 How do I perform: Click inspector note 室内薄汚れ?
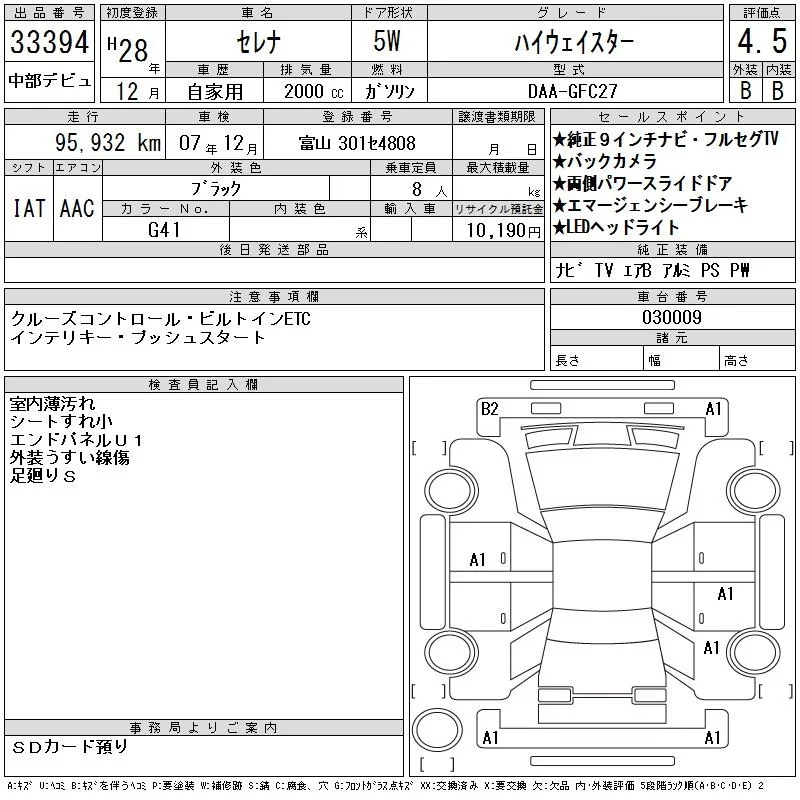click(x=53, y=404)
